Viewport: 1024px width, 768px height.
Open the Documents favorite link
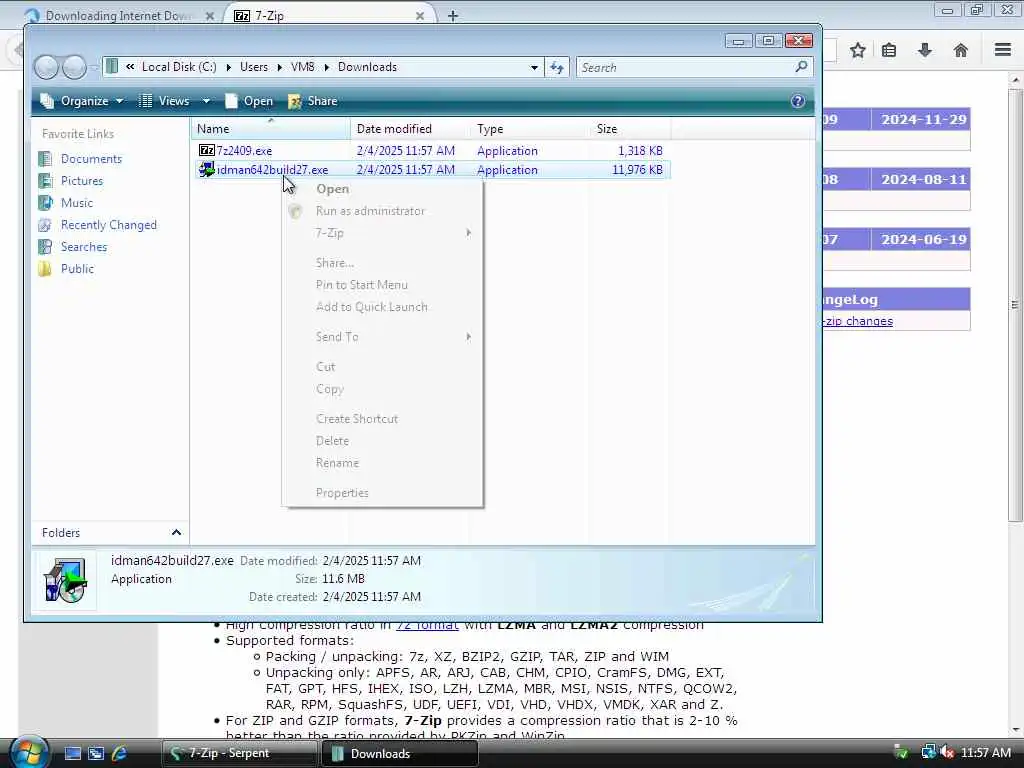91,159
